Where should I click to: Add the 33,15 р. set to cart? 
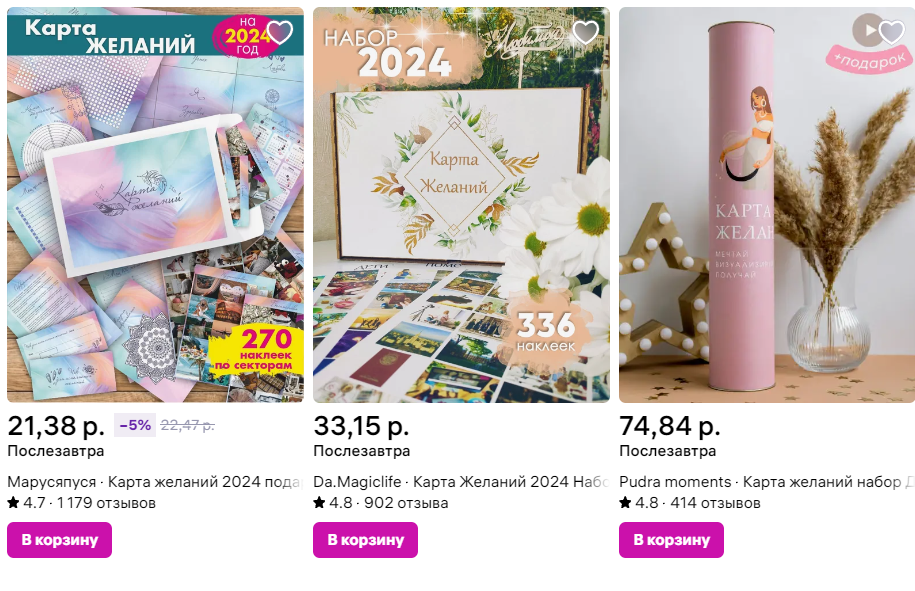coord(365,540)
